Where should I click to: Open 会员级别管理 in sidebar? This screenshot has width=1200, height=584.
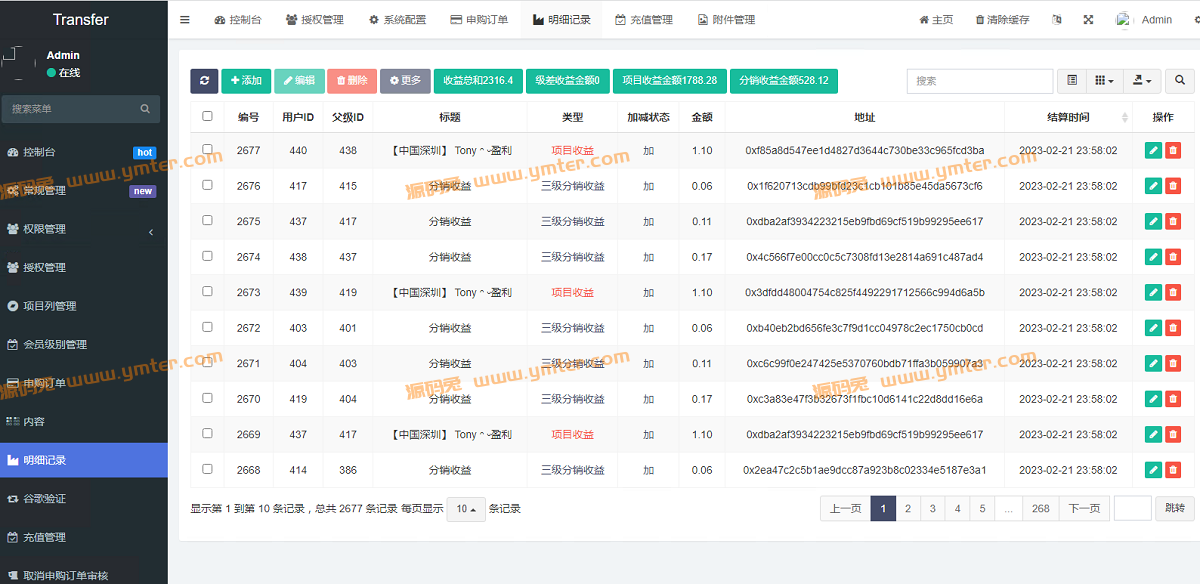coord(84,344)
